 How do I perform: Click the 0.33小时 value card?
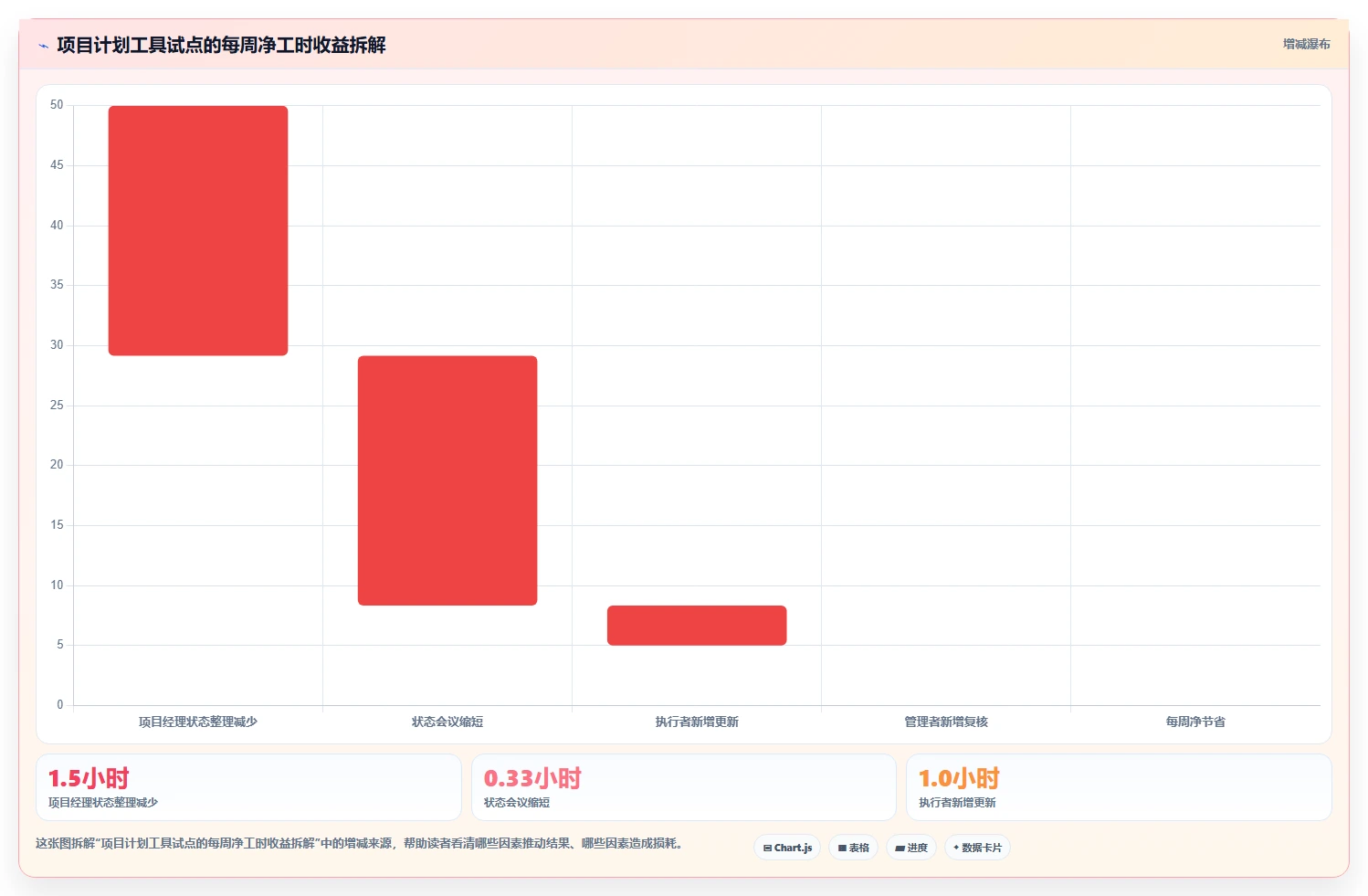pos(683,787)
